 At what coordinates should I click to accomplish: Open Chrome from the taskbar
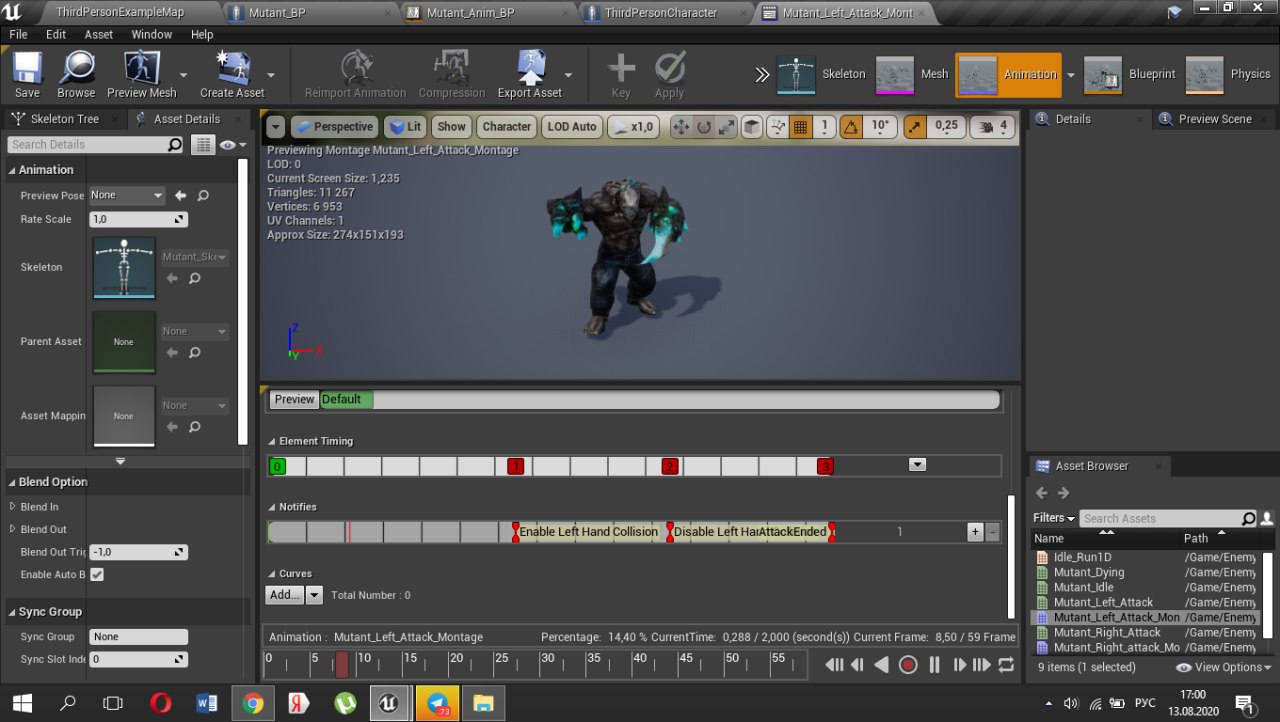pos(252,703)
